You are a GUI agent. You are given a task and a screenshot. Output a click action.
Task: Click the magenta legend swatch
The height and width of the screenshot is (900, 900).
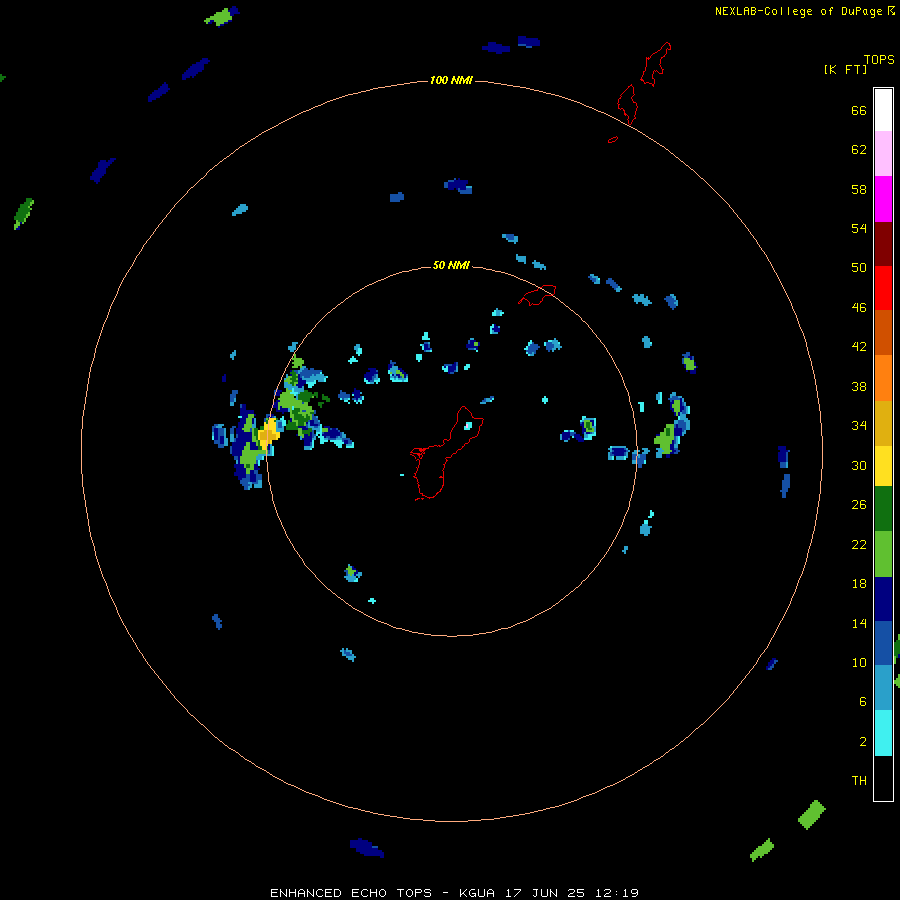coord(883,199)
